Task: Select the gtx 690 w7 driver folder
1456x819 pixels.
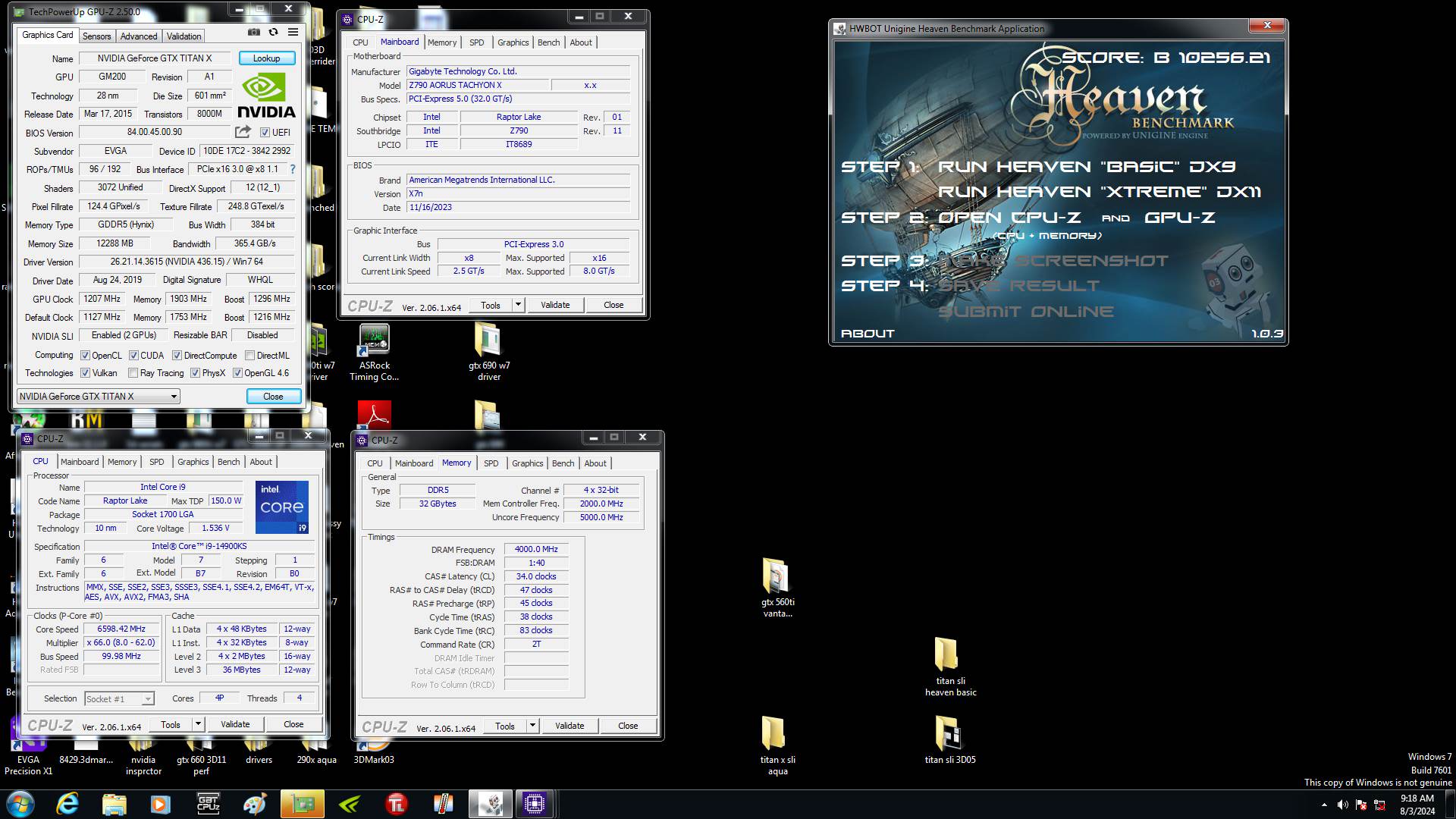Action: 488,352
